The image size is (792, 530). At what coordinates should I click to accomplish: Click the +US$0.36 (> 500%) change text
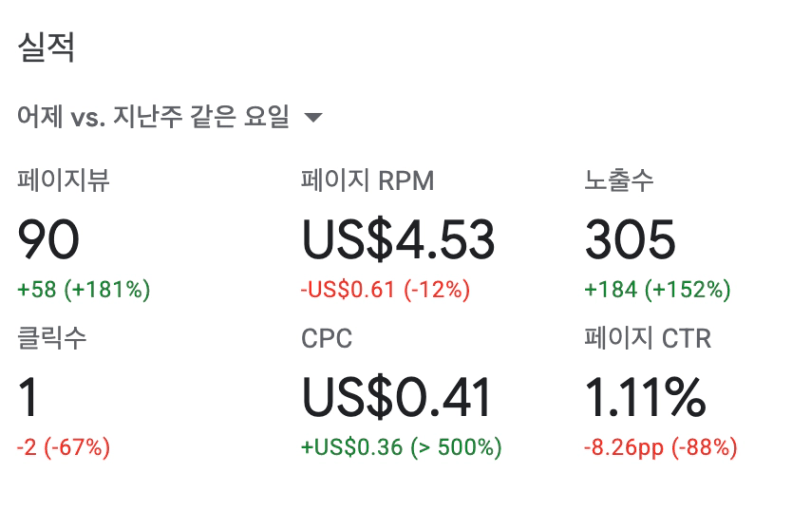pyautogui.click(x=402, y=447)
